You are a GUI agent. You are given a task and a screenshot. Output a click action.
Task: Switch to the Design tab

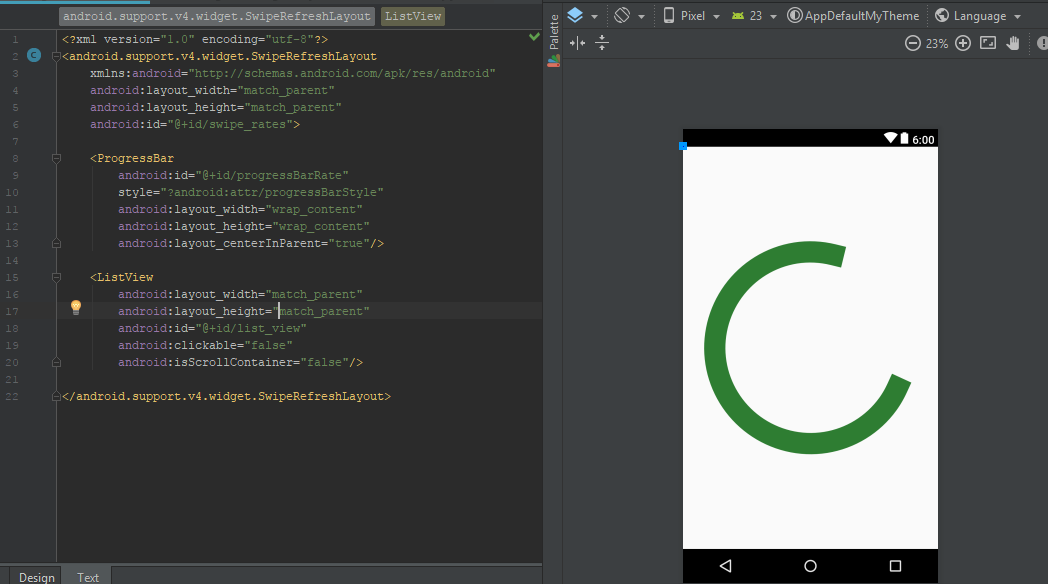(x=36, y=577)
